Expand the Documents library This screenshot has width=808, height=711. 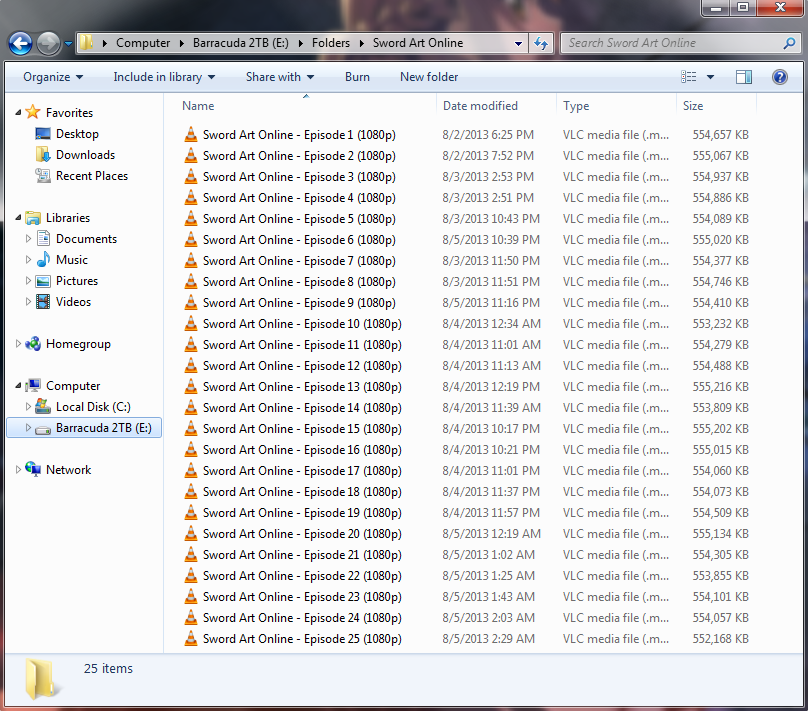pos(28,239)
